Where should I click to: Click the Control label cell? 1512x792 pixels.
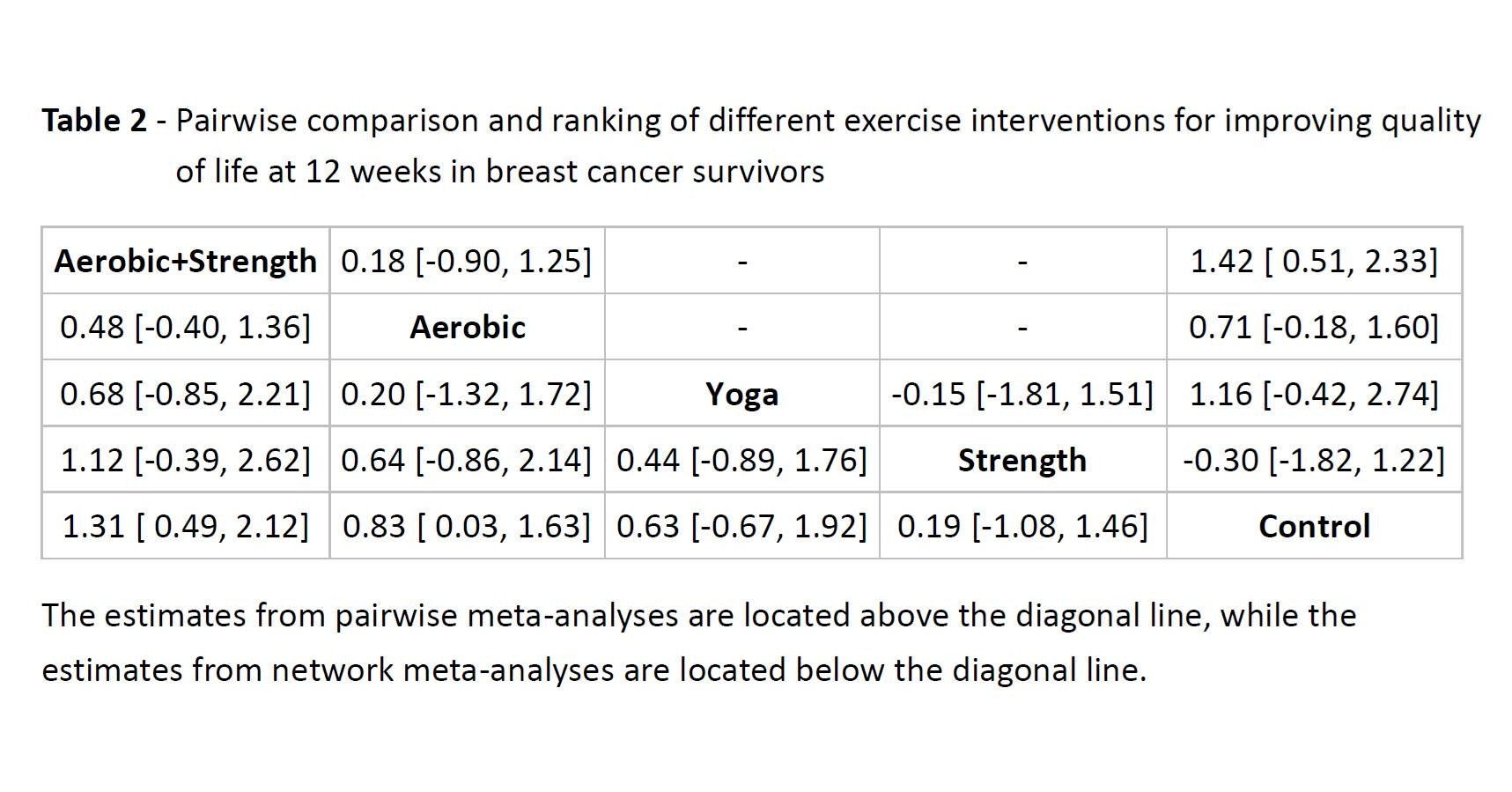(1314, 526)
